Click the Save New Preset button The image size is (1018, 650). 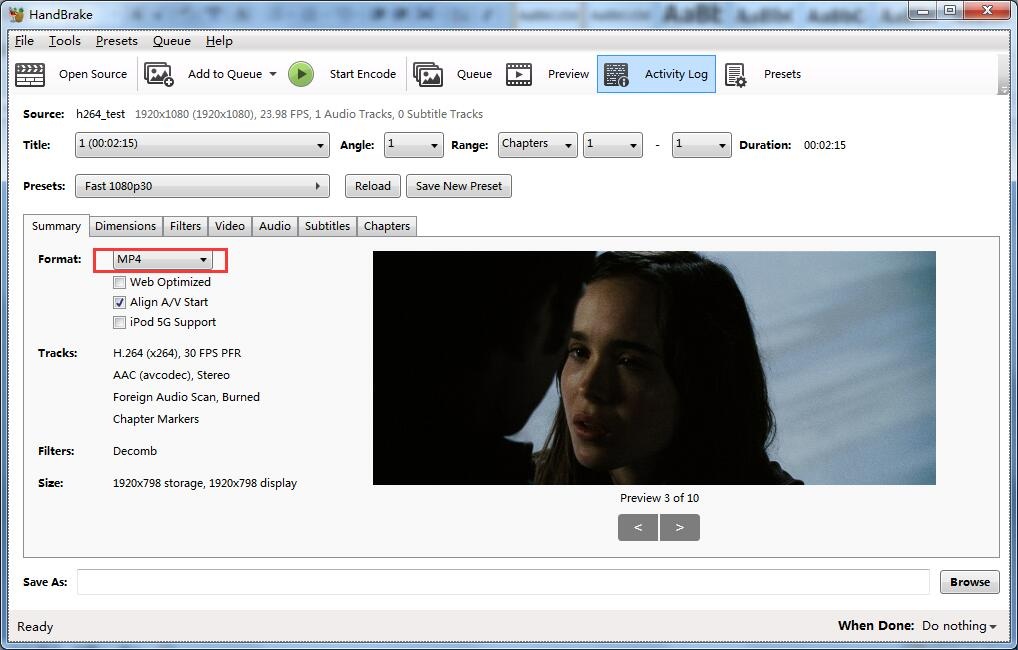[459, 186]
